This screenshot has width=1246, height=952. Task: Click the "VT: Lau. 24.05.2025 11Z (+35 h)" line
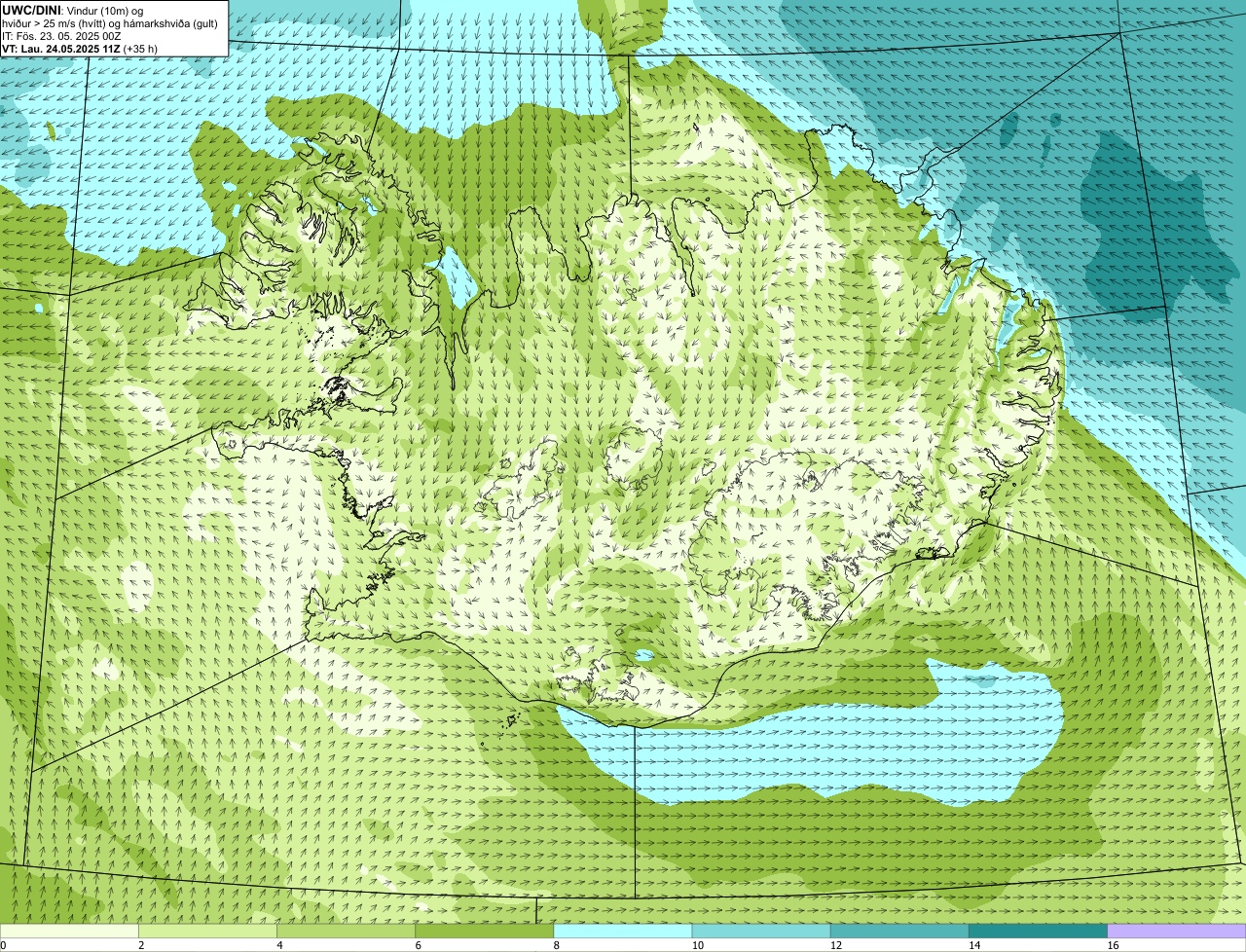coord(80,49)
